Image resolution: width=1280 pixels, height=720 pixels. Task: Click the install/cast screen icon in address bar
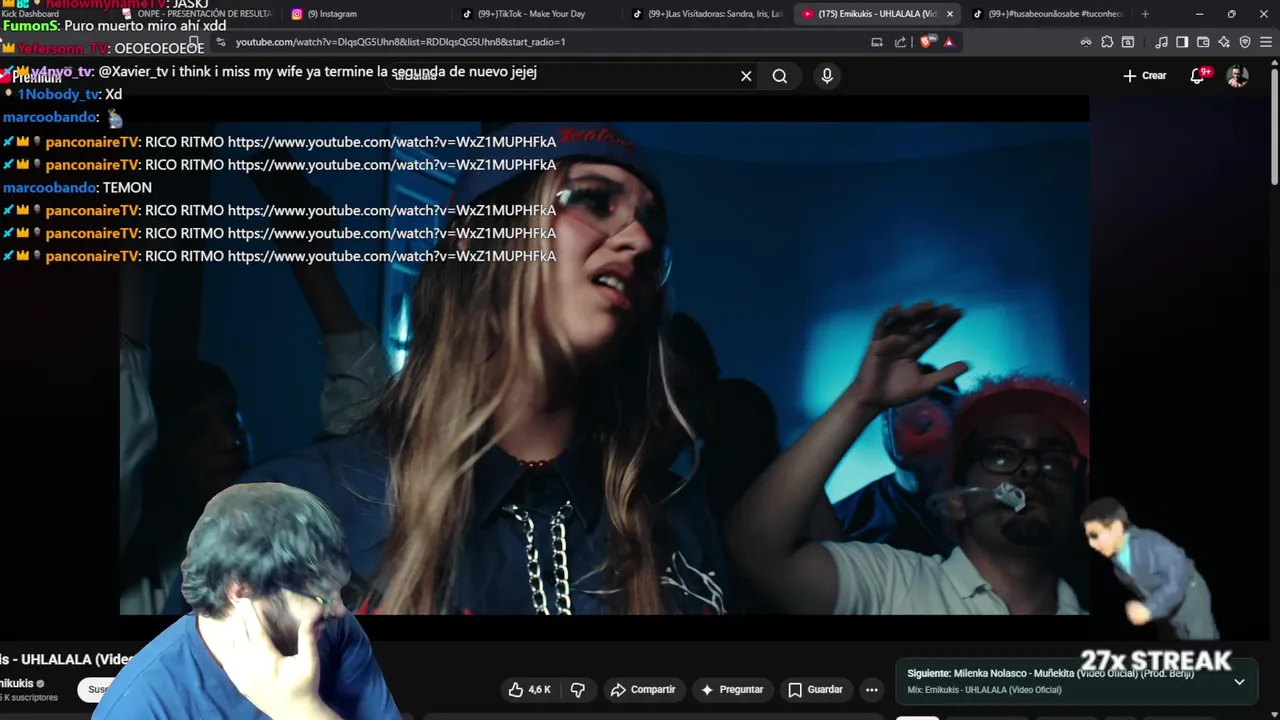[x=877, y=42]
